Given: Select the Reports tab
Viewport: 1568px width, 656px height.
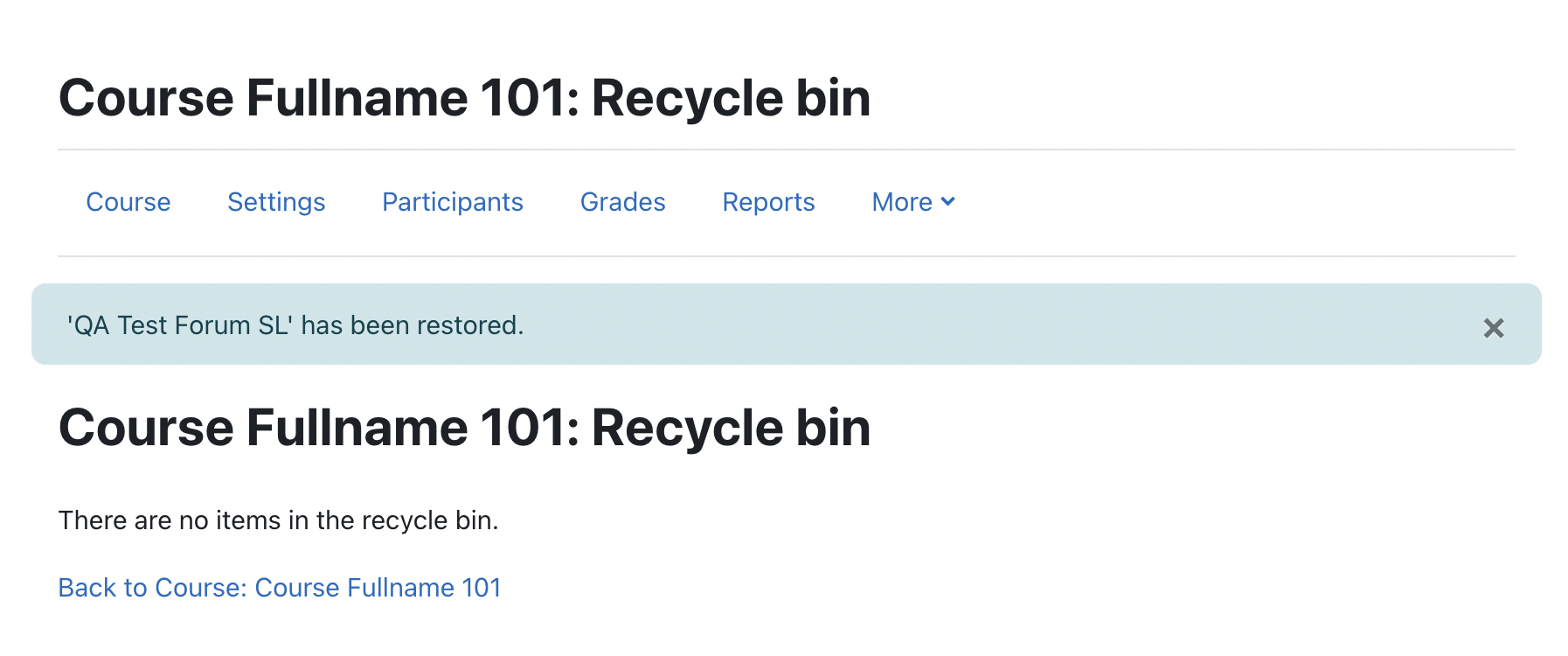Looking at the screenshot, I should (x=768, y=202).
